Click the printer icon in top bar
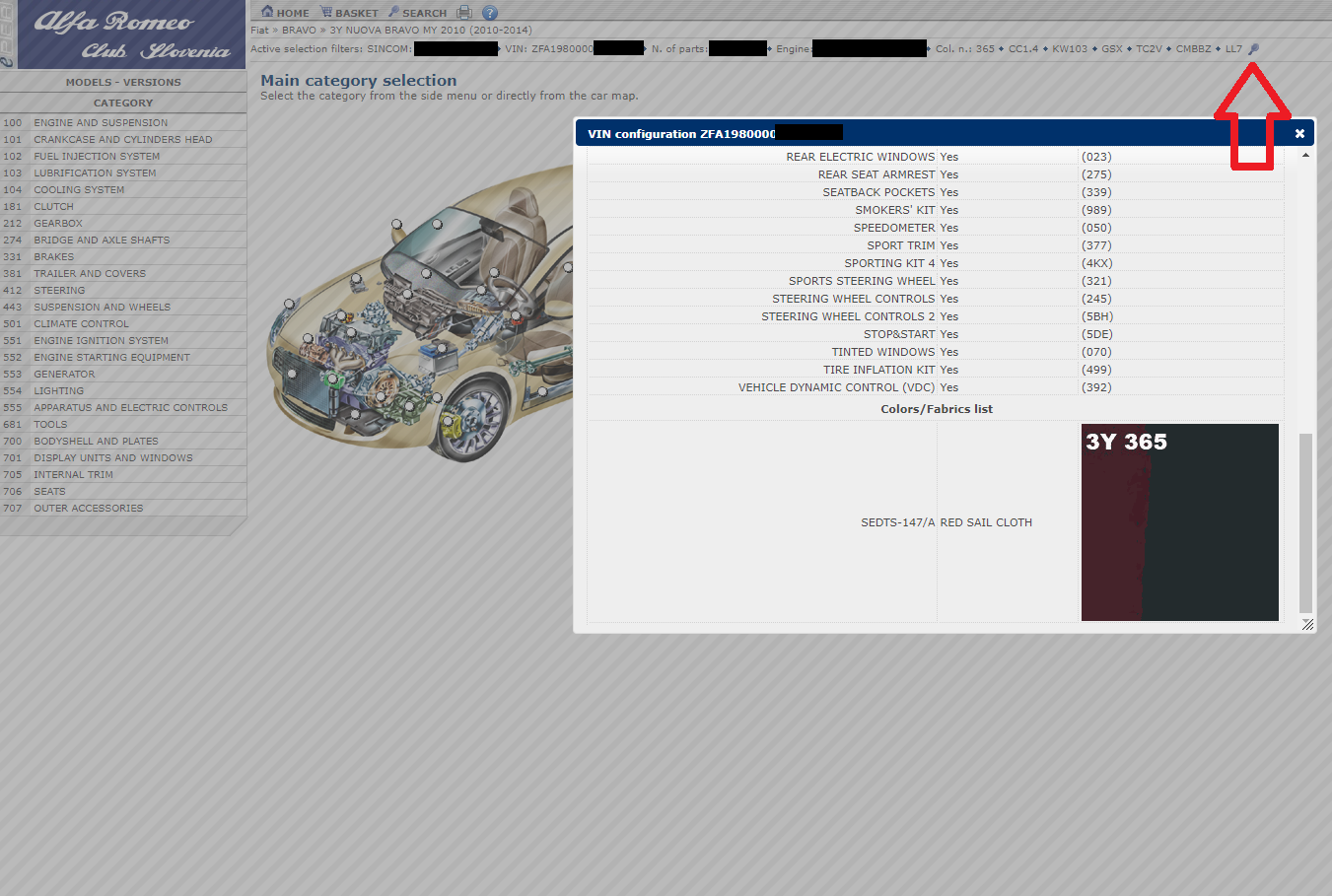 click(464, 13)
